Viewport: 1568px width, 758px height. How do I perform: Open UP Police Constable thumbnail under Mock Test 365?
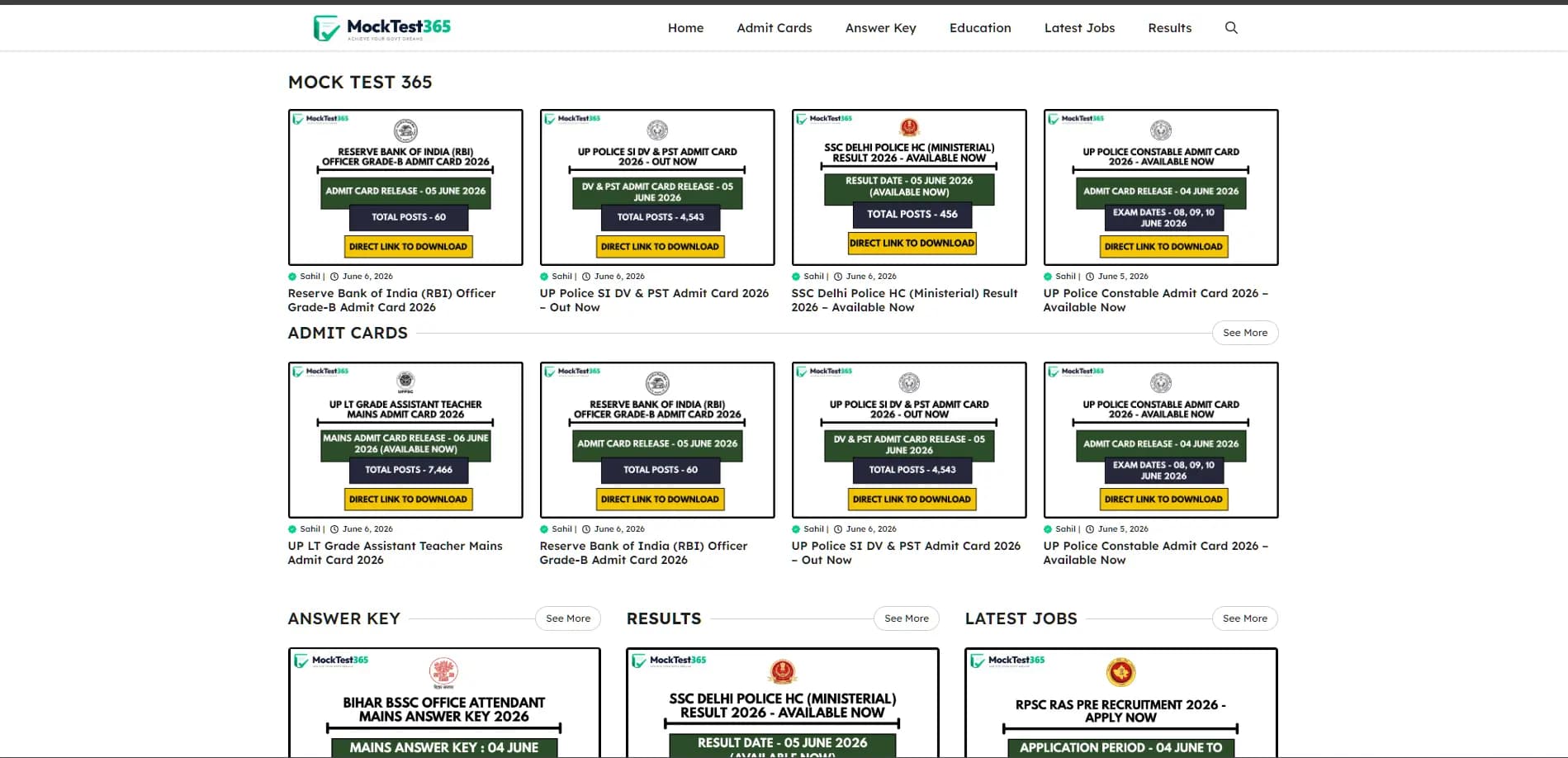click(x=1161, y=187)
